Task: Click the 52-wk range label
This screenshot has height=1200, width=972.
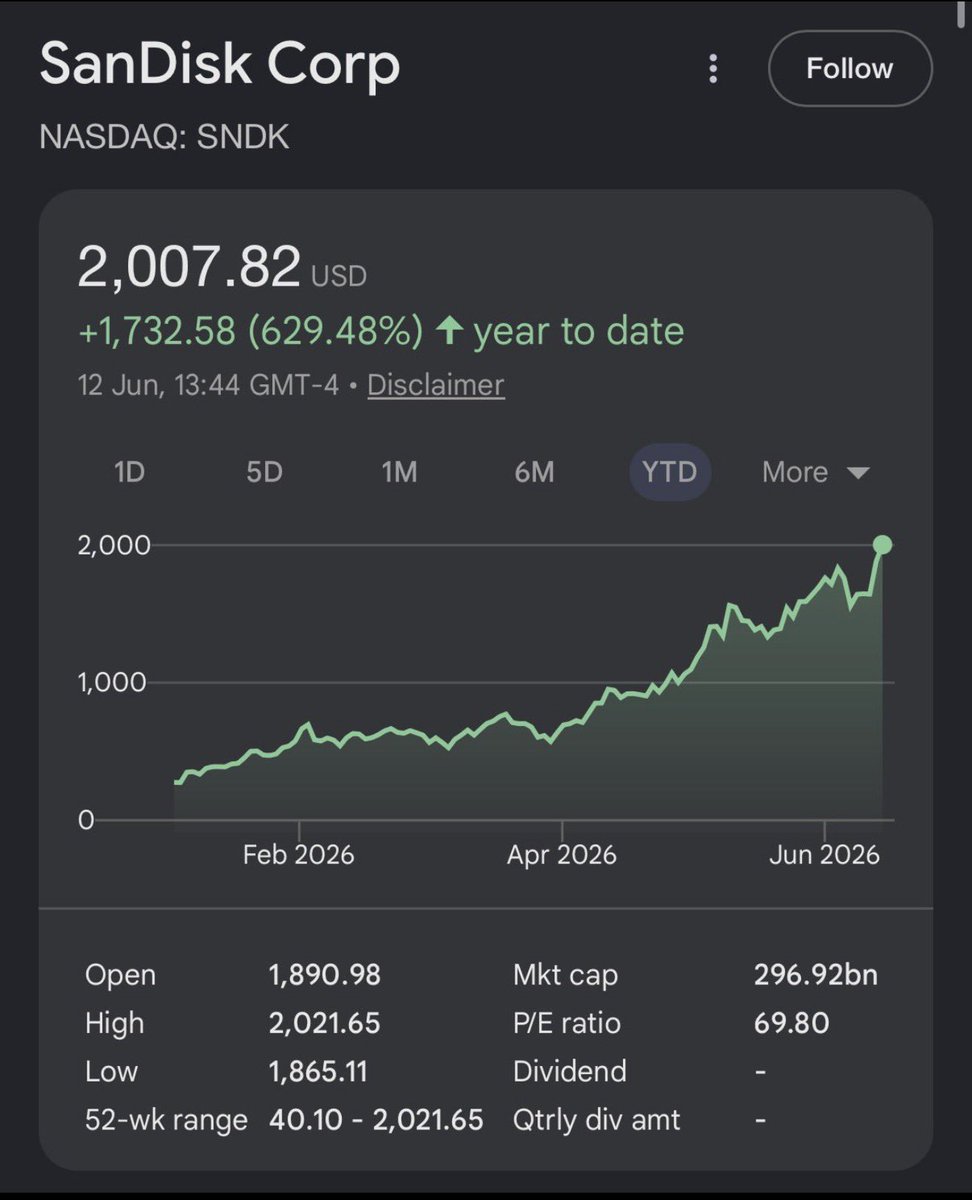Action: (x=167, y=1119)
